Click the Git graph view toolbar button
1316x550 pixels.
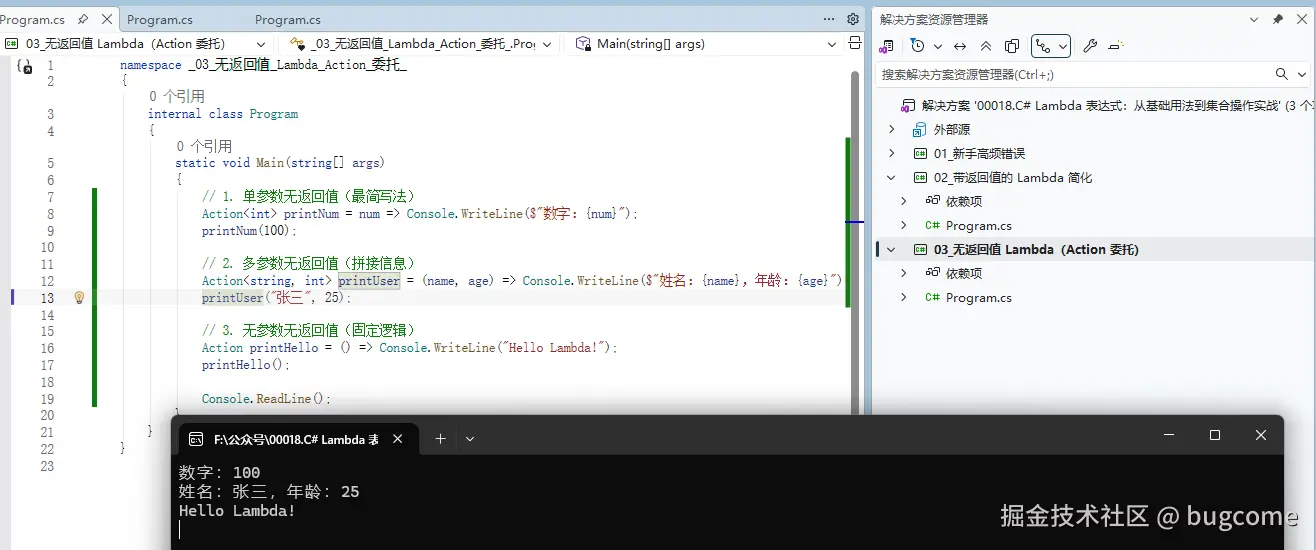(x=1043, y=46)
